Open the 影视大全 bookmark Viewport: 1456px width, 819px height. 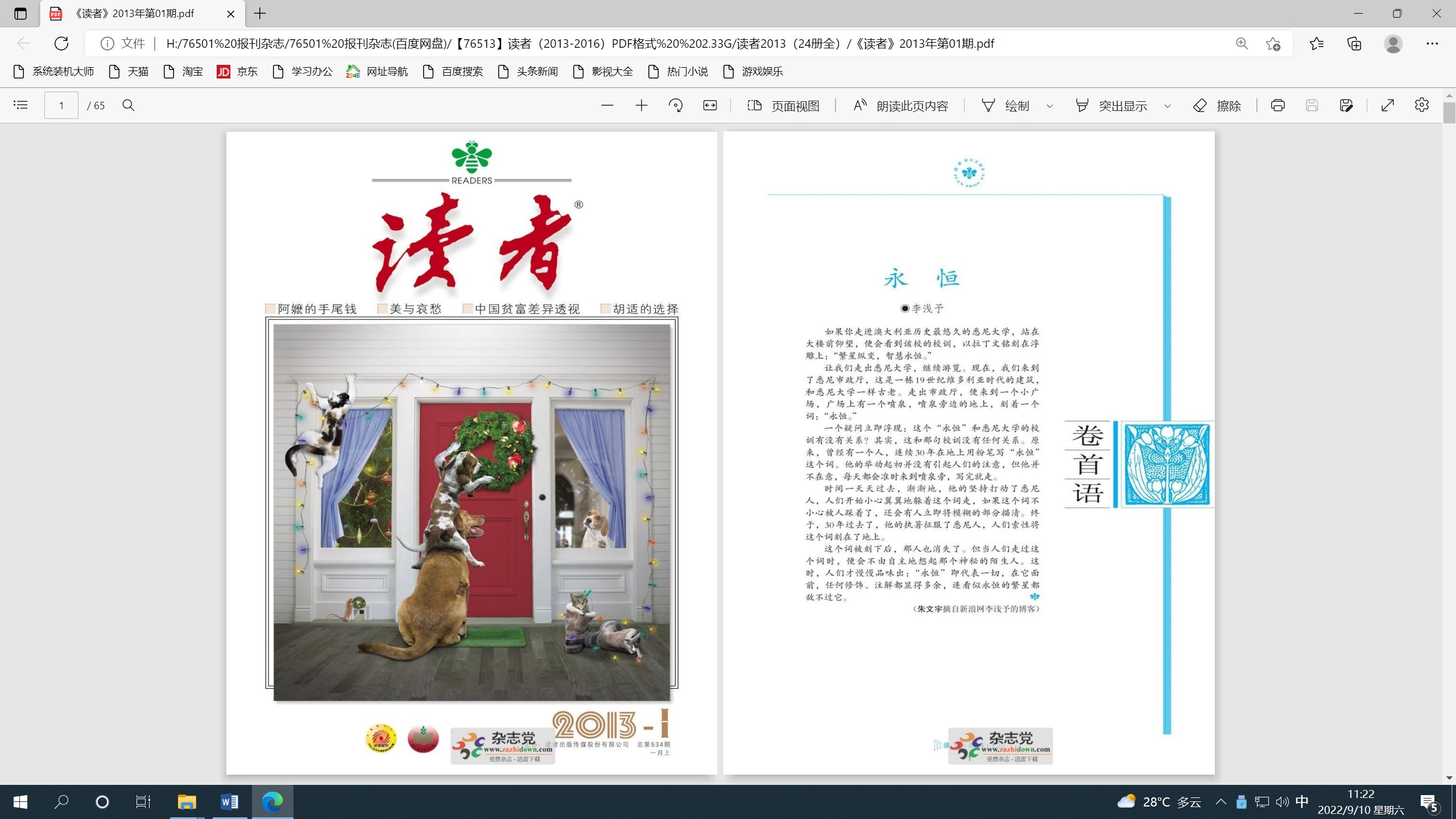click(x=603, y=72)
